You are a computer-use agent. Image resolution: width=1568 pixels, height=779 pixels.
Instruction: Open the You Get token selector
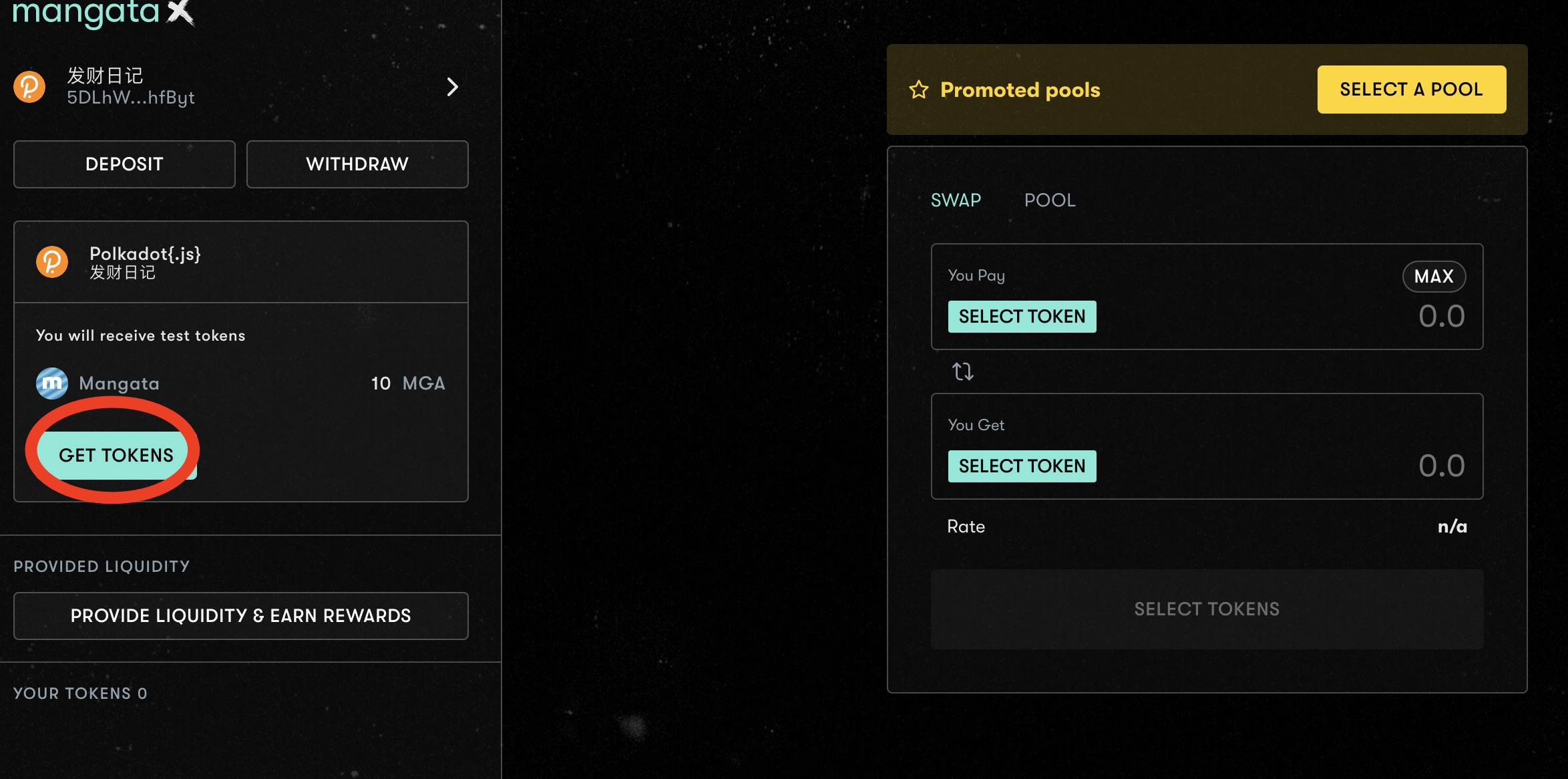coord(1022,466)
